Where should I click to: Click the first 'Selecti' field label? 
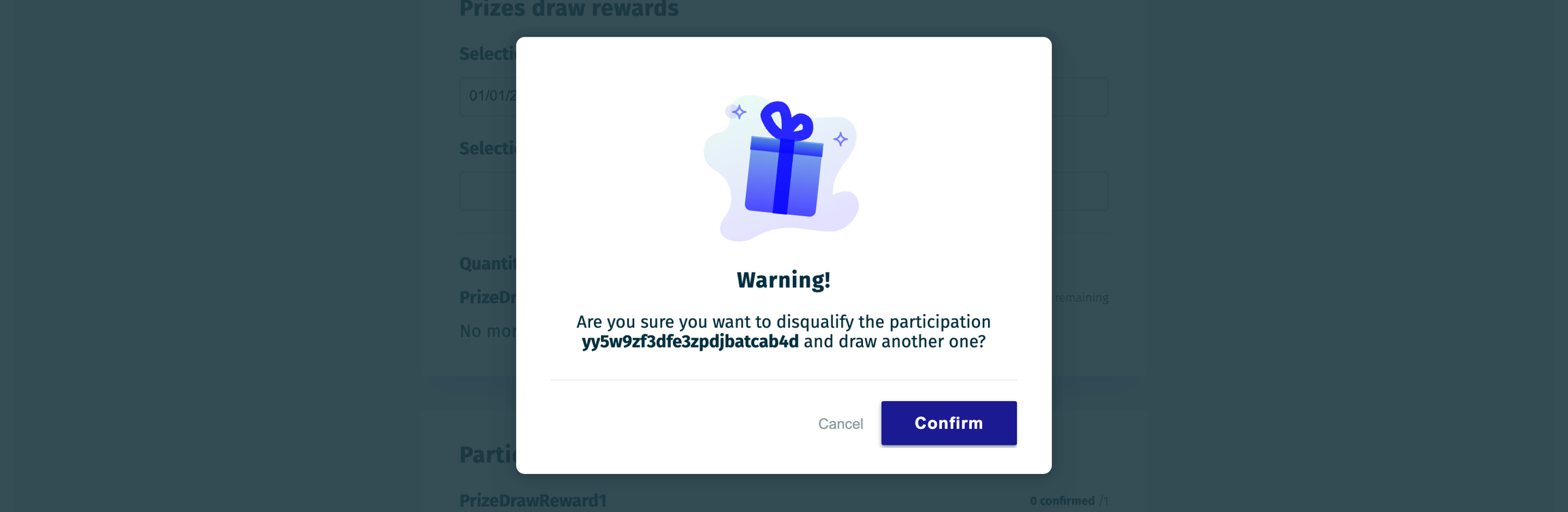point(487,54)
